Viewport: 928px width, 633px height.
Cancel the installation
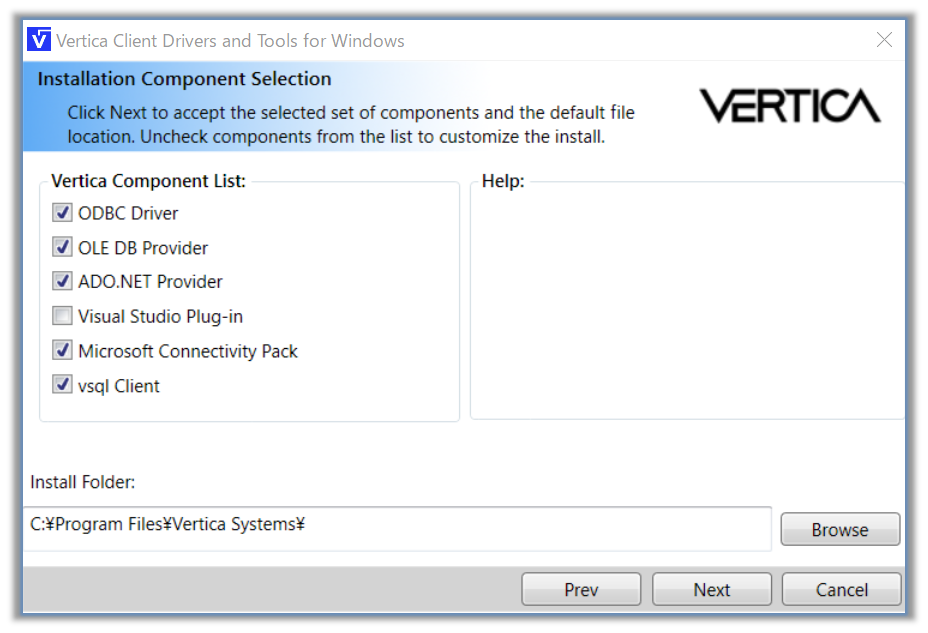(x=842, y=590)
